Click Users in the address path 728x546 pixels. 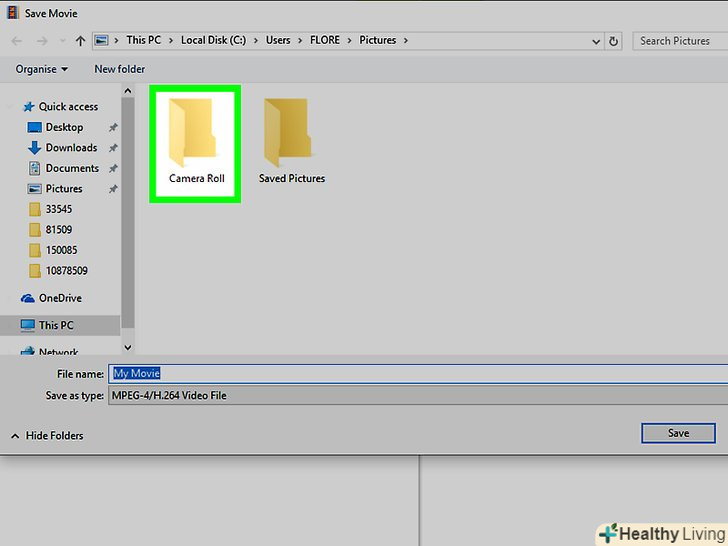click(x=278, y=41)
